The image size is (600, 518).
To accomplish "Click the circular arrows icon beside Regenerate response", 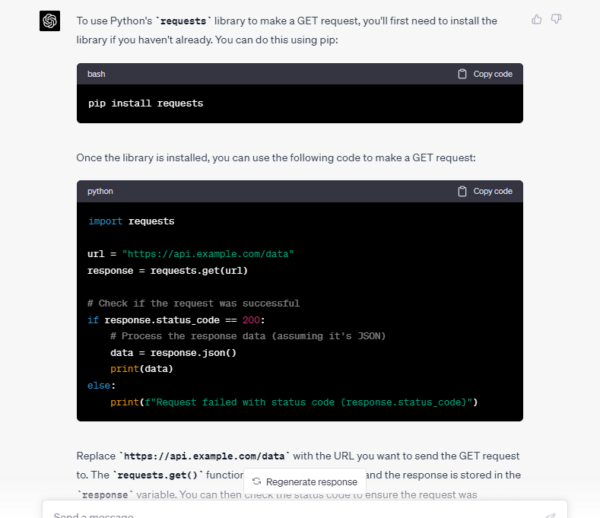I will (x=257, y=482).
